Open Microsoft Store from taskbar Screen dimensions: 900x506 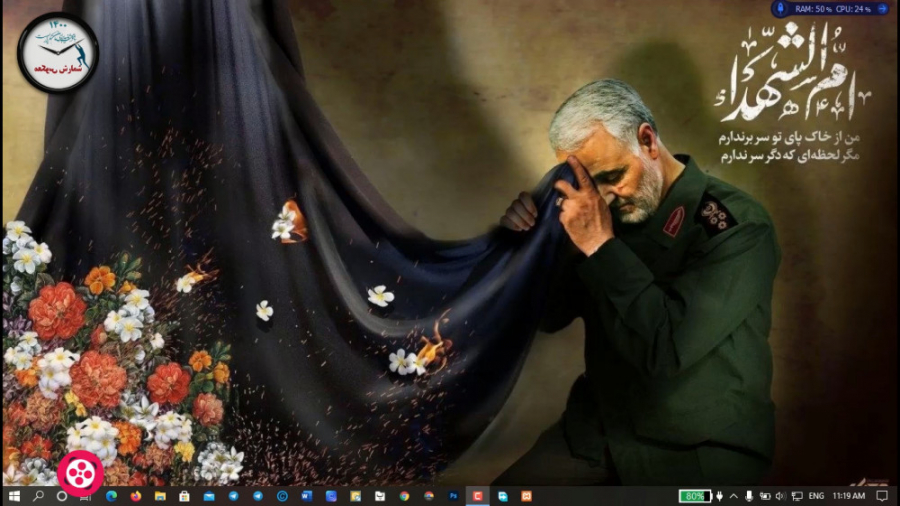[x=184, y=496]
